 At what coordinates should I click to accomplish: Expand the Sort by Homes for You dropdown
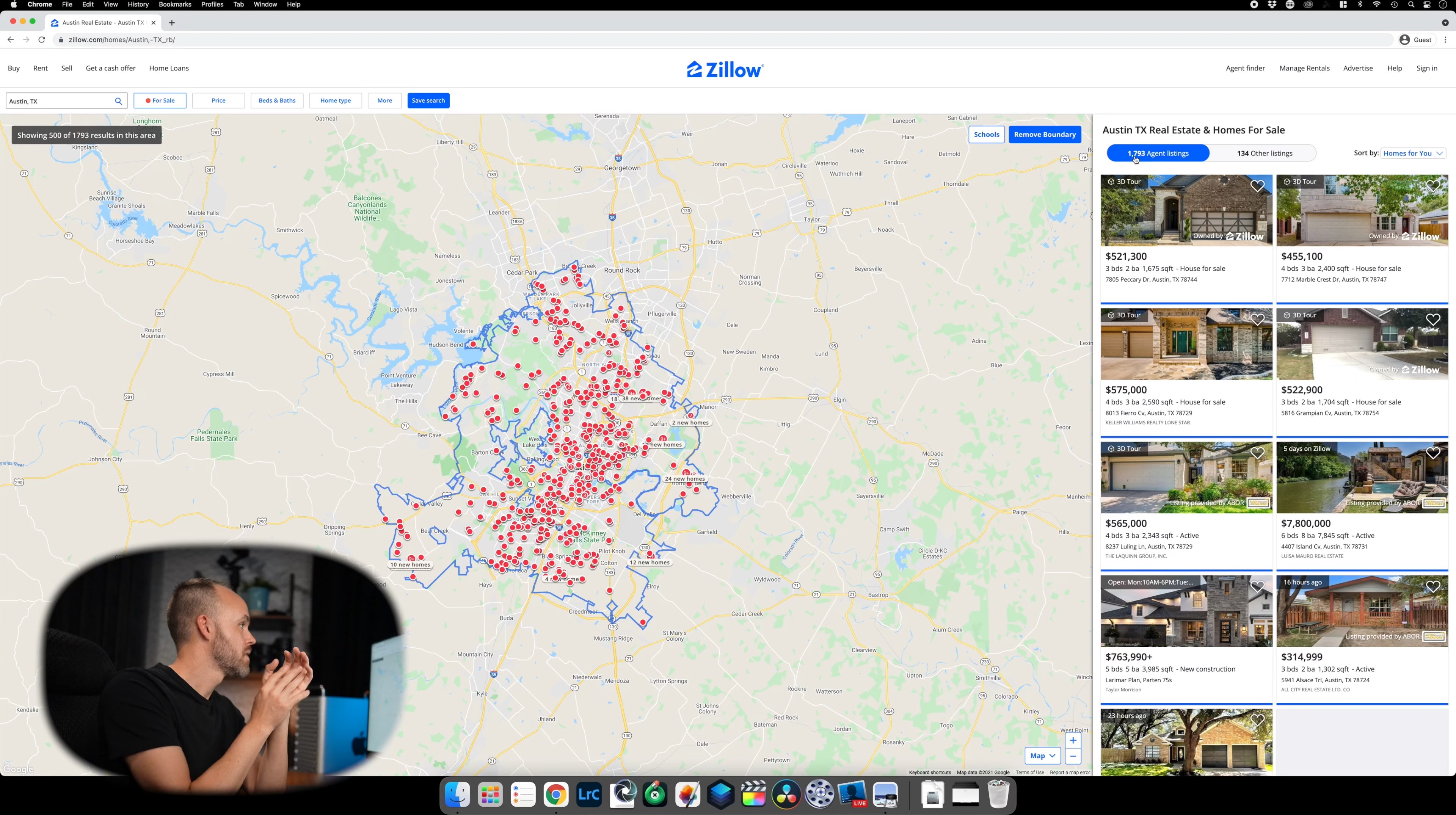[1413, 153]
